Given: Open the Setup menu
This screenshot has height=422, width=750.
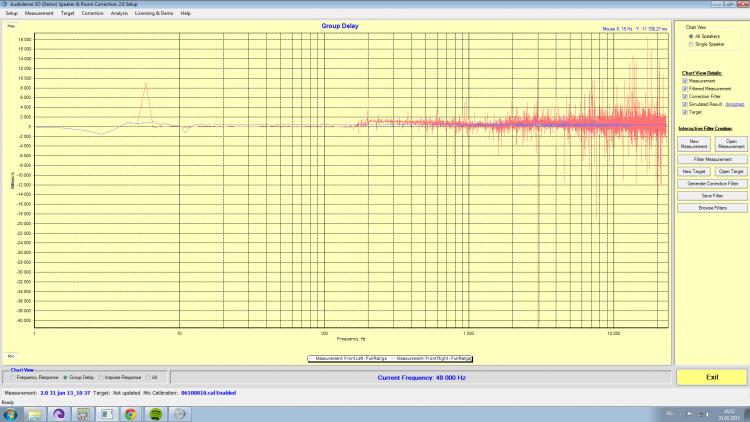Looking at the screenshot, I should (11, 13).
